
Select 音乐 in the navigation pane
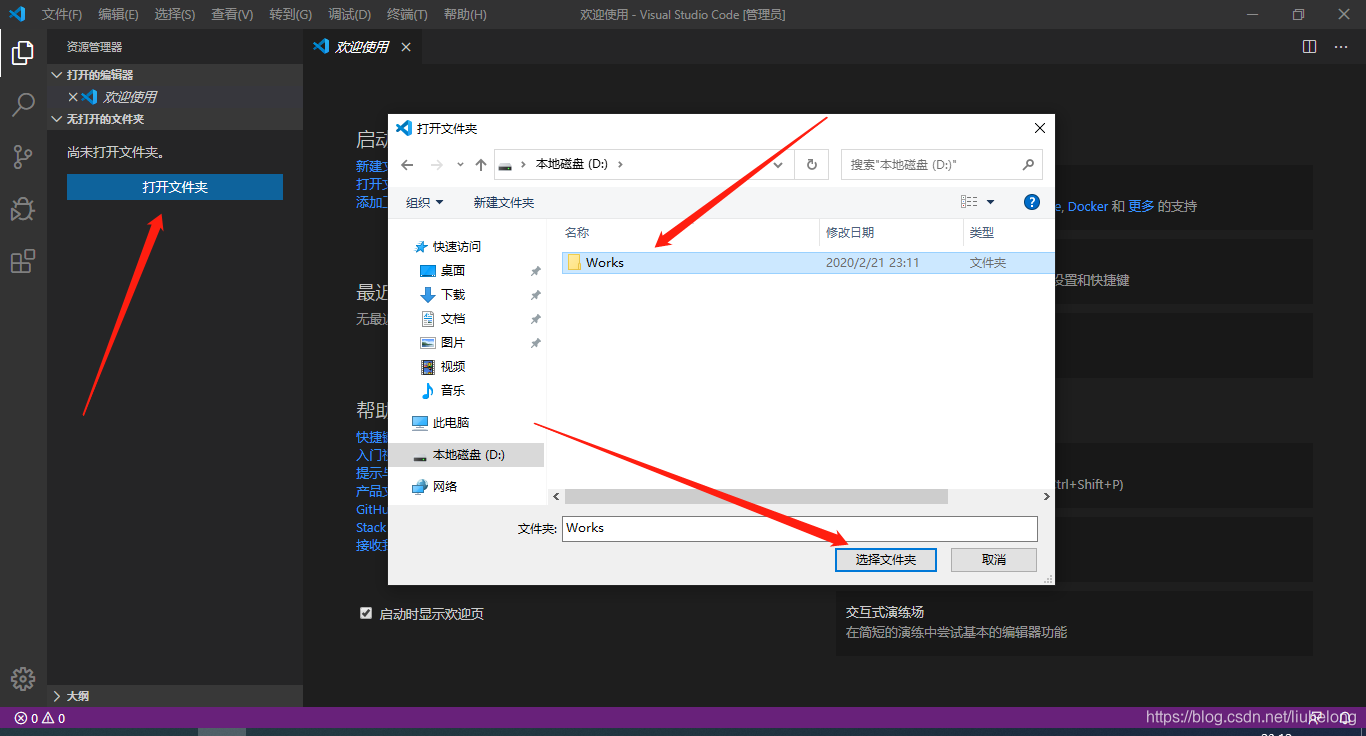point(453,391)
